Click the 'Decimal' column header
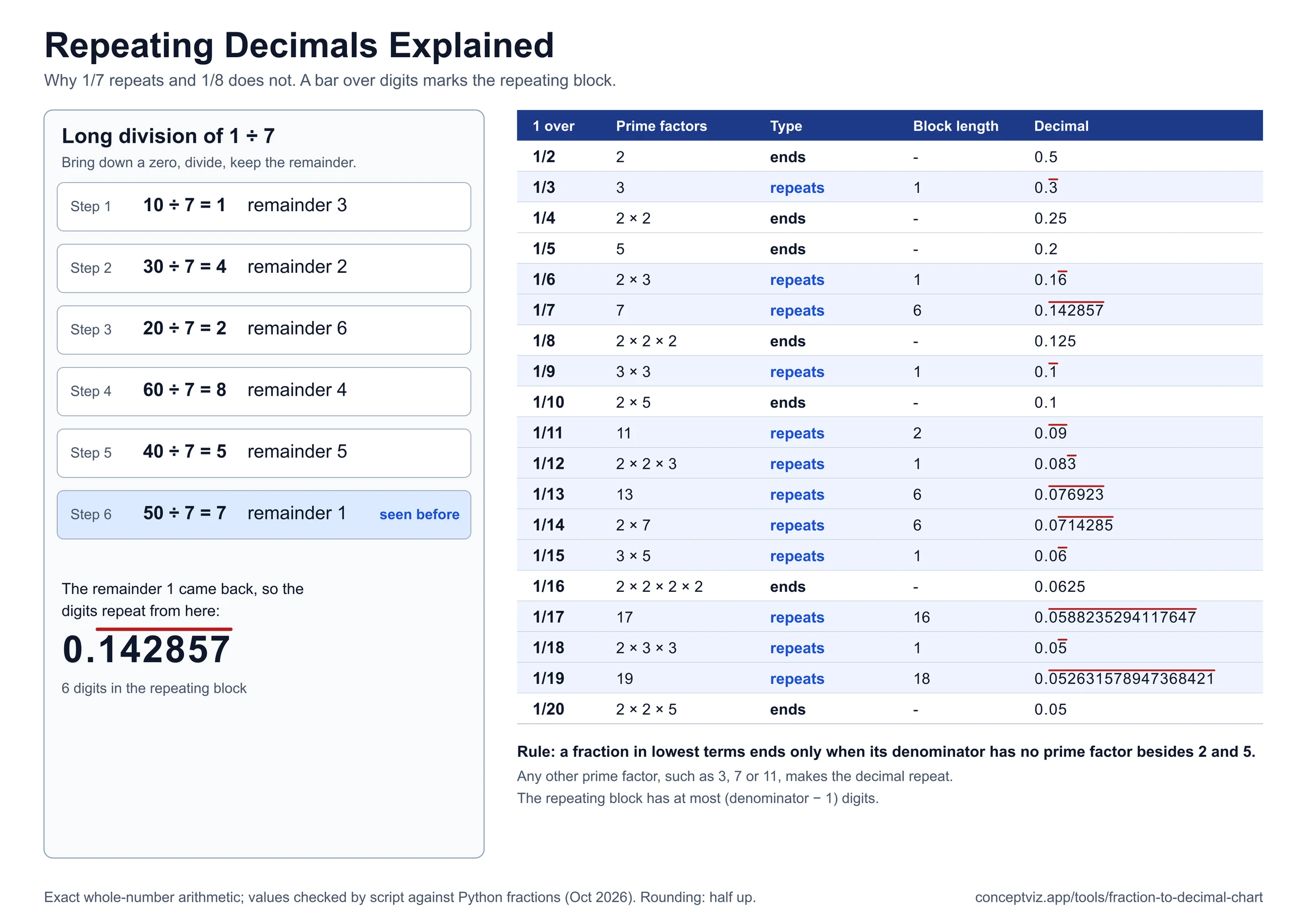Viewport: 1307px width, 924px height. pyautogui.click(x=1061, y=126)
